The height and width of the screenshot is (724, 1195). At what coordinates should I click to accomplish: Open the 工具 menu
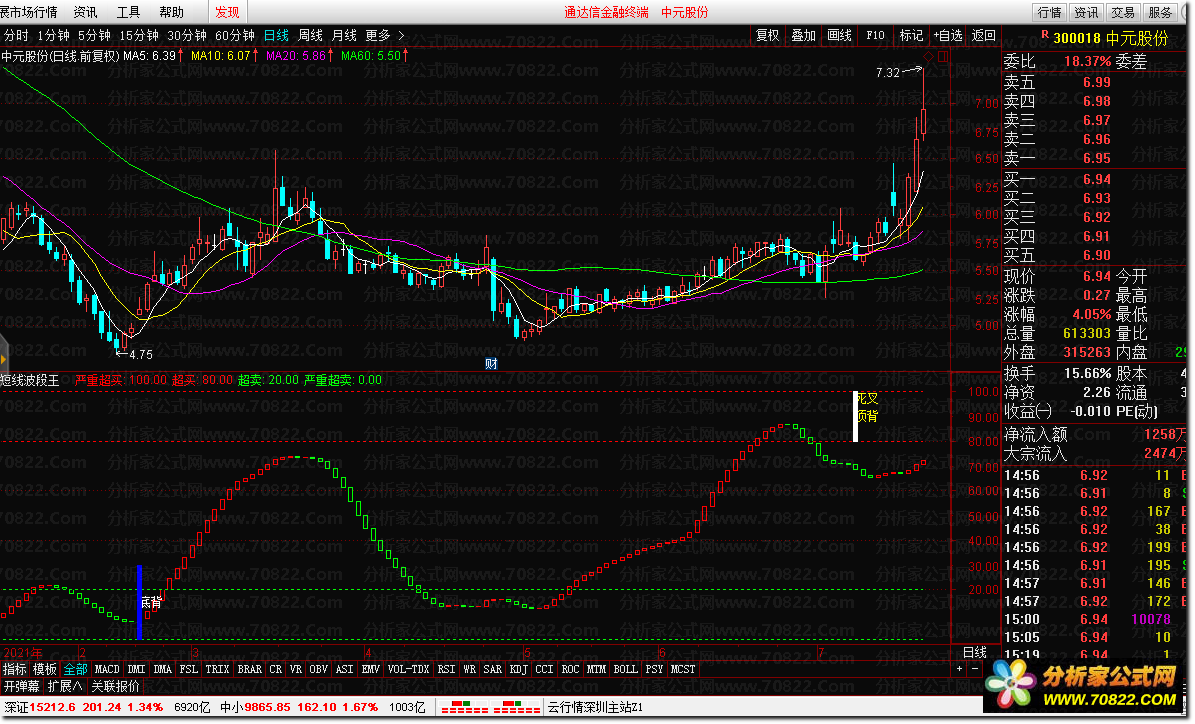(x=128, y=12)
